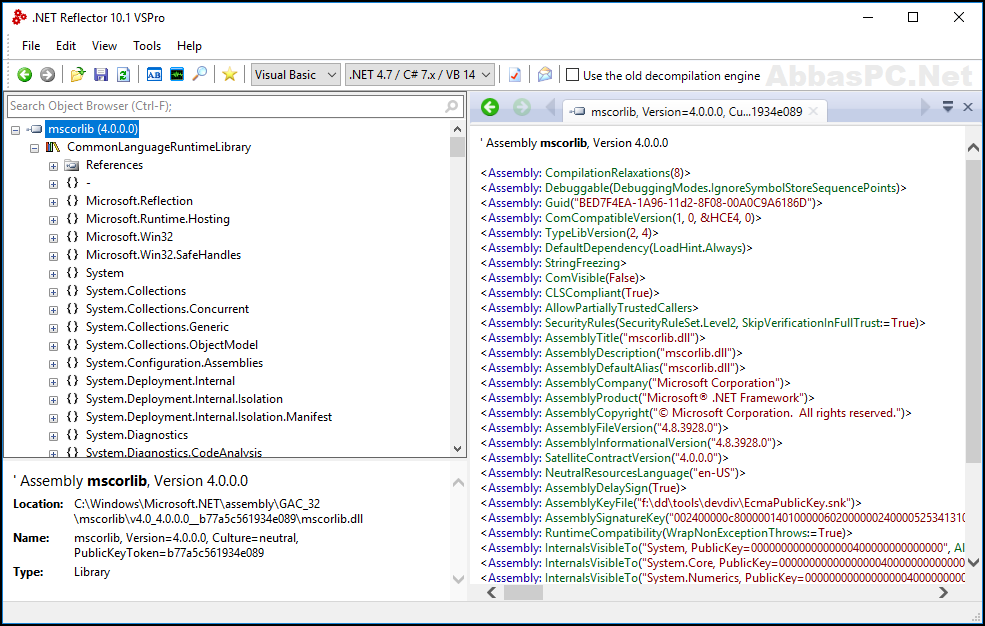Viewport: 985px width, 626px height.
Task: Click the green Back arrow in main toolbar
Action: [24, 75]
